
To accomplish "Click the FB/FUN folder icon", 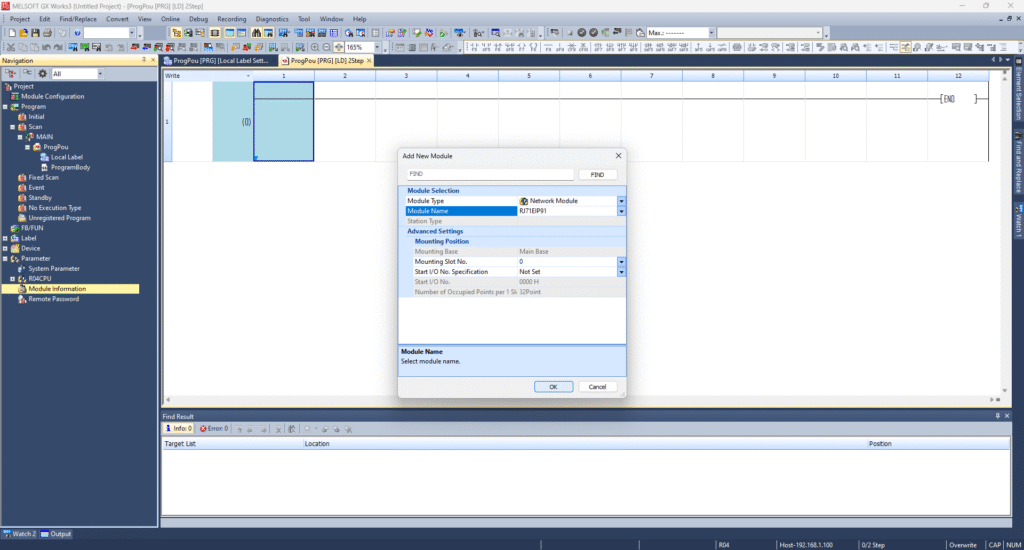I will (x=14, y=228).
